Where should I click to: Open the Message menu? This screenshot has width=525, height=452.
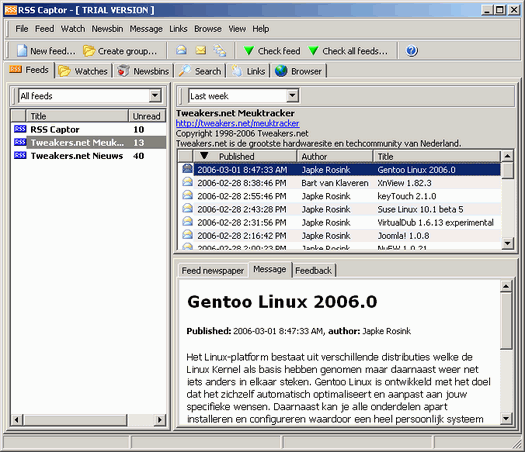[146, 29]
